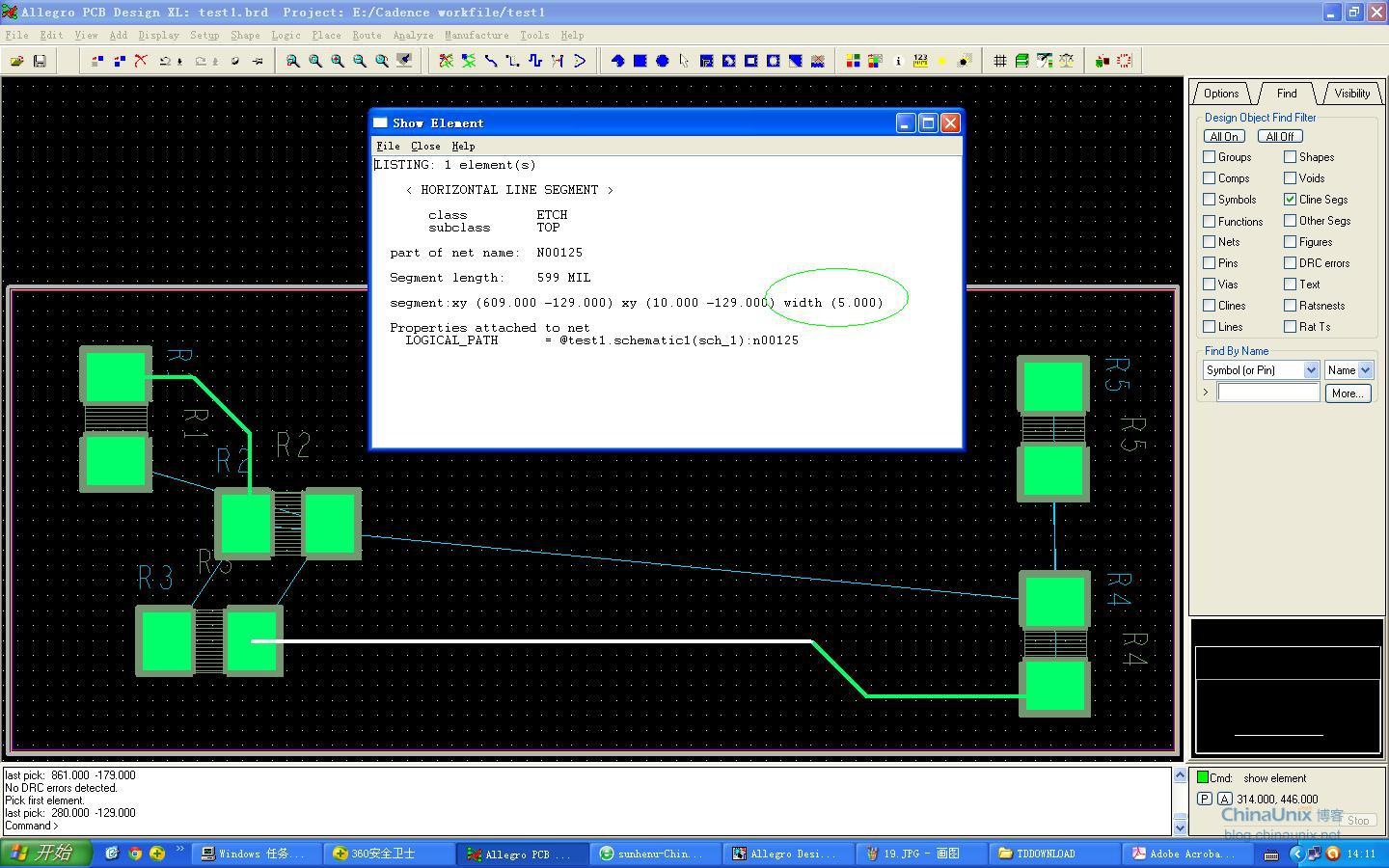This screenshot has height=868, width=1389.
Task: Open the Route menu
Action: pos(367,35)
